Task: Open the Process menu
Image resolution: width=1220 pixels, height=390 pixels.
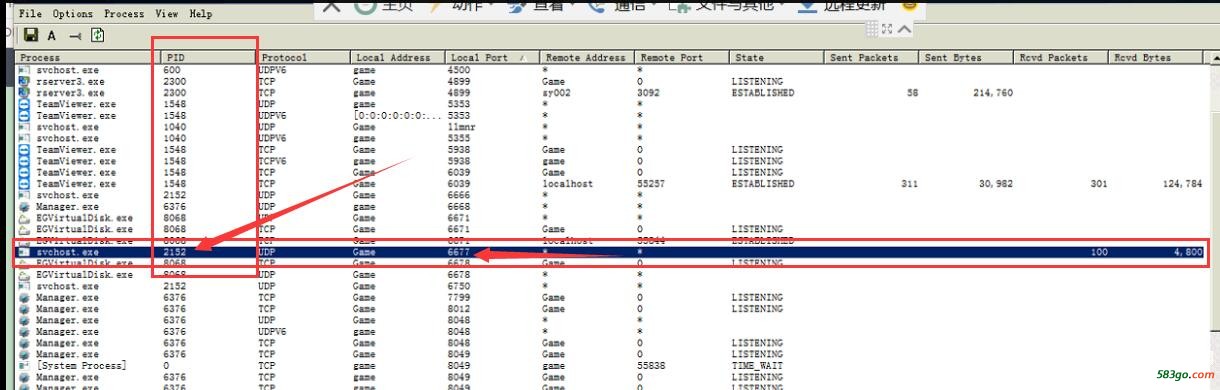Action: point(125,14)
